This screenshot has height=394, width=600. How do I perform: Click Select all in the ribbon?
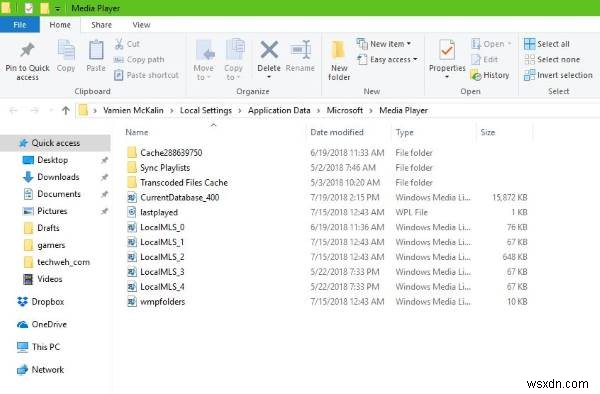pos(547,44)
